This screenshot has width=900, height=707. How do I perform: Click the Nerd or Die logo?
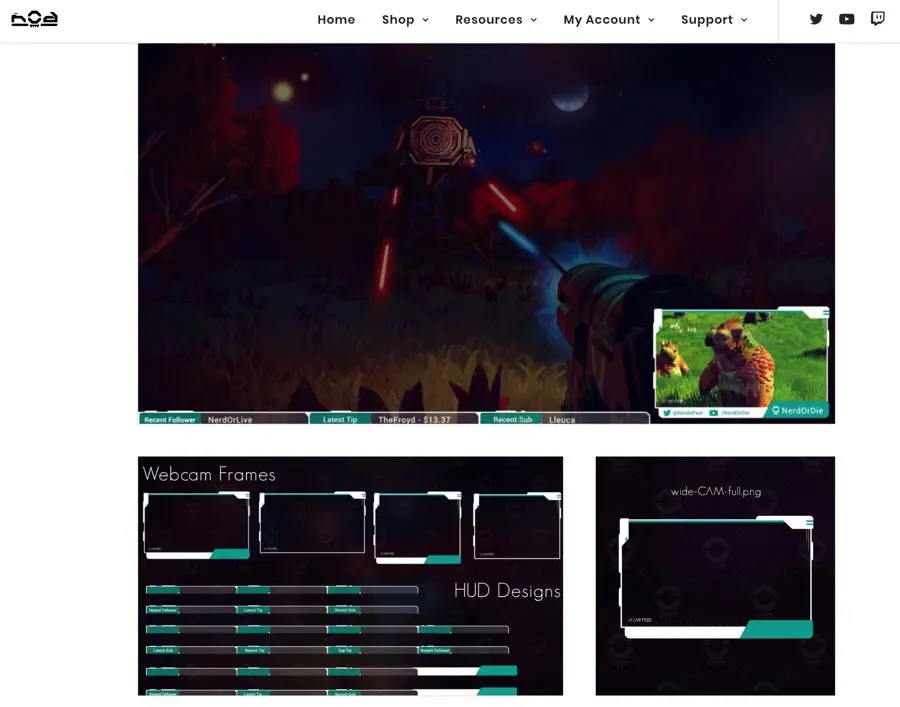[x=33, y=18]
